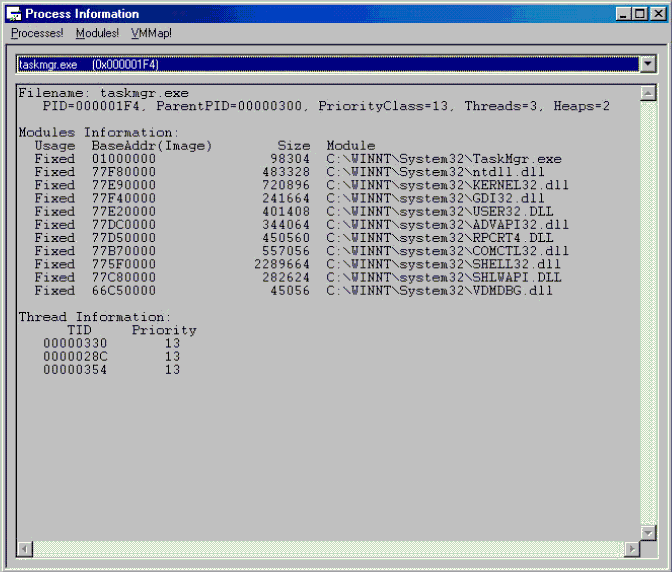
Task: Click base address 77E90000
Action: (x=123, y=185)
